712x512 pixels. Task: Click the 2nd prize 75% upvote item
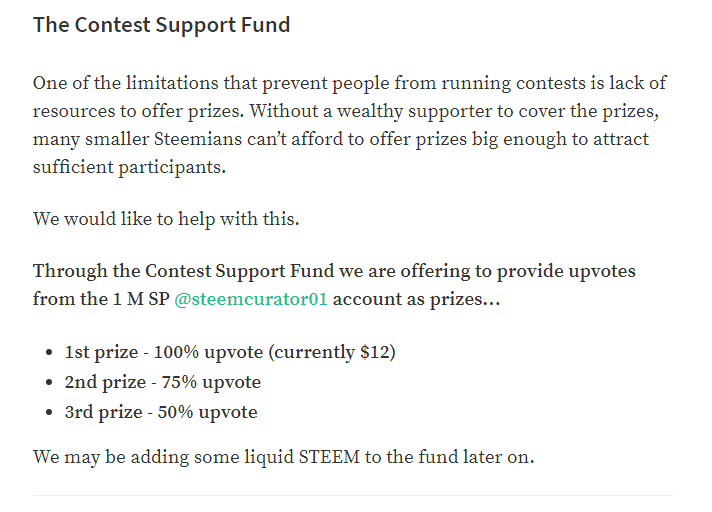click(163, 383)
